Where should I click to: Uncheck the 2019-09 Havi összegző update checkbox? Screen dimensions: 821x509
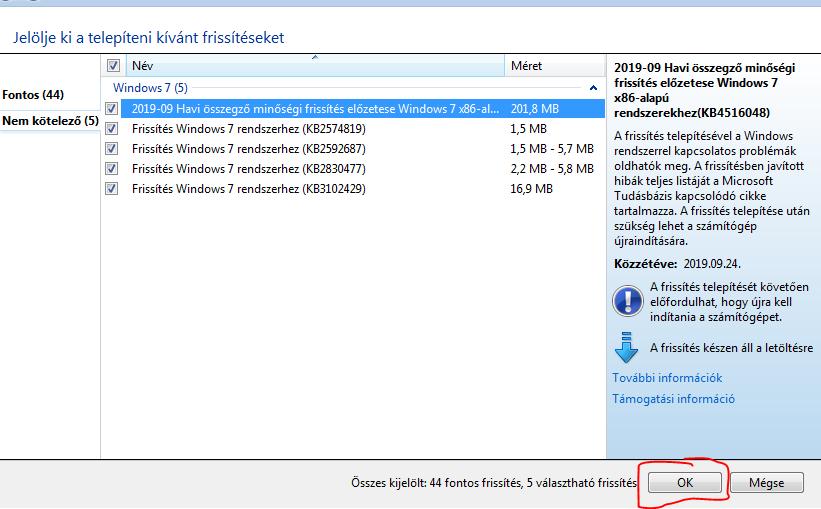pos(112,108)
